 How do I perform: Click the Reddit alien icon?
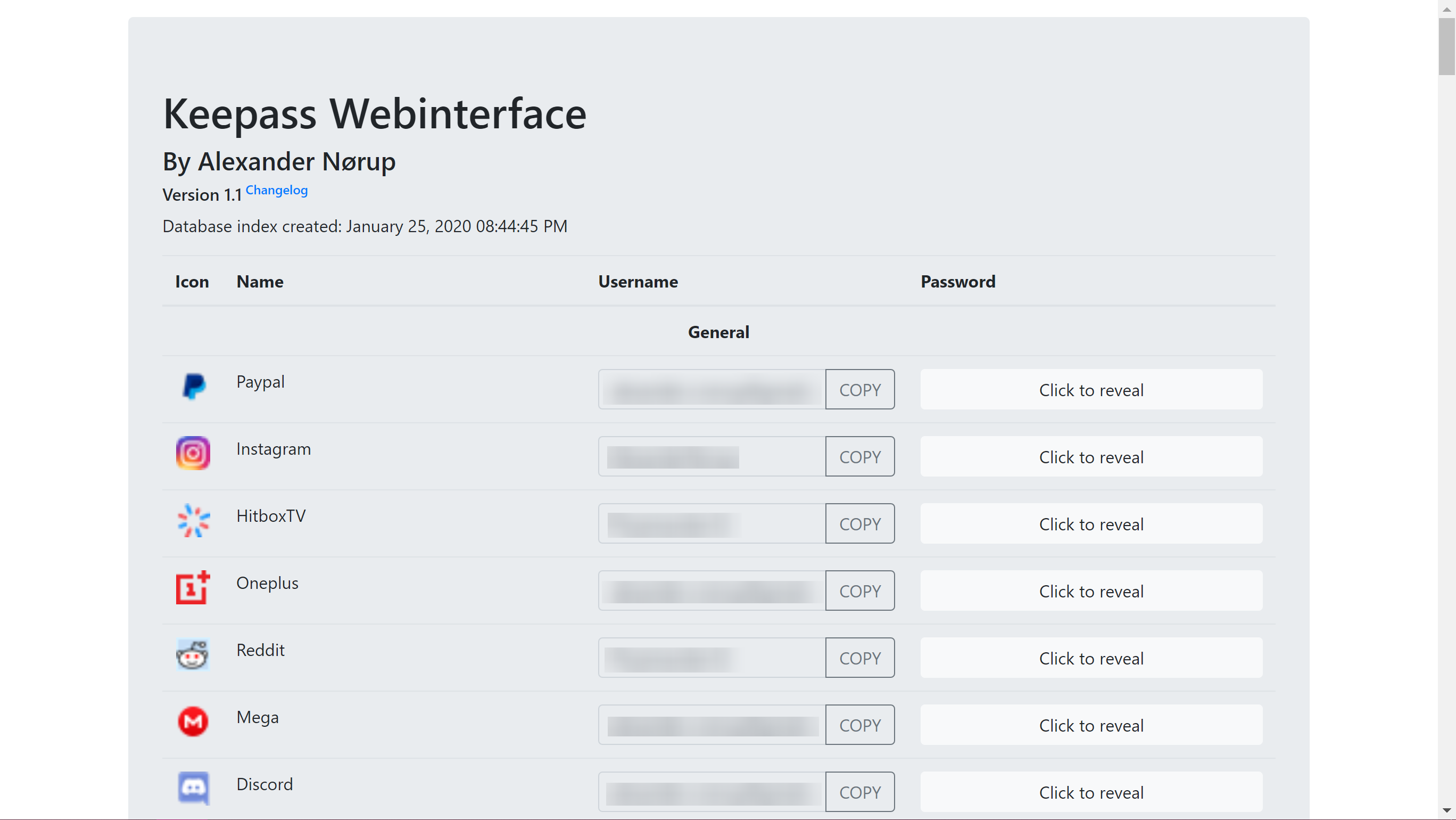tap(193, 655)
